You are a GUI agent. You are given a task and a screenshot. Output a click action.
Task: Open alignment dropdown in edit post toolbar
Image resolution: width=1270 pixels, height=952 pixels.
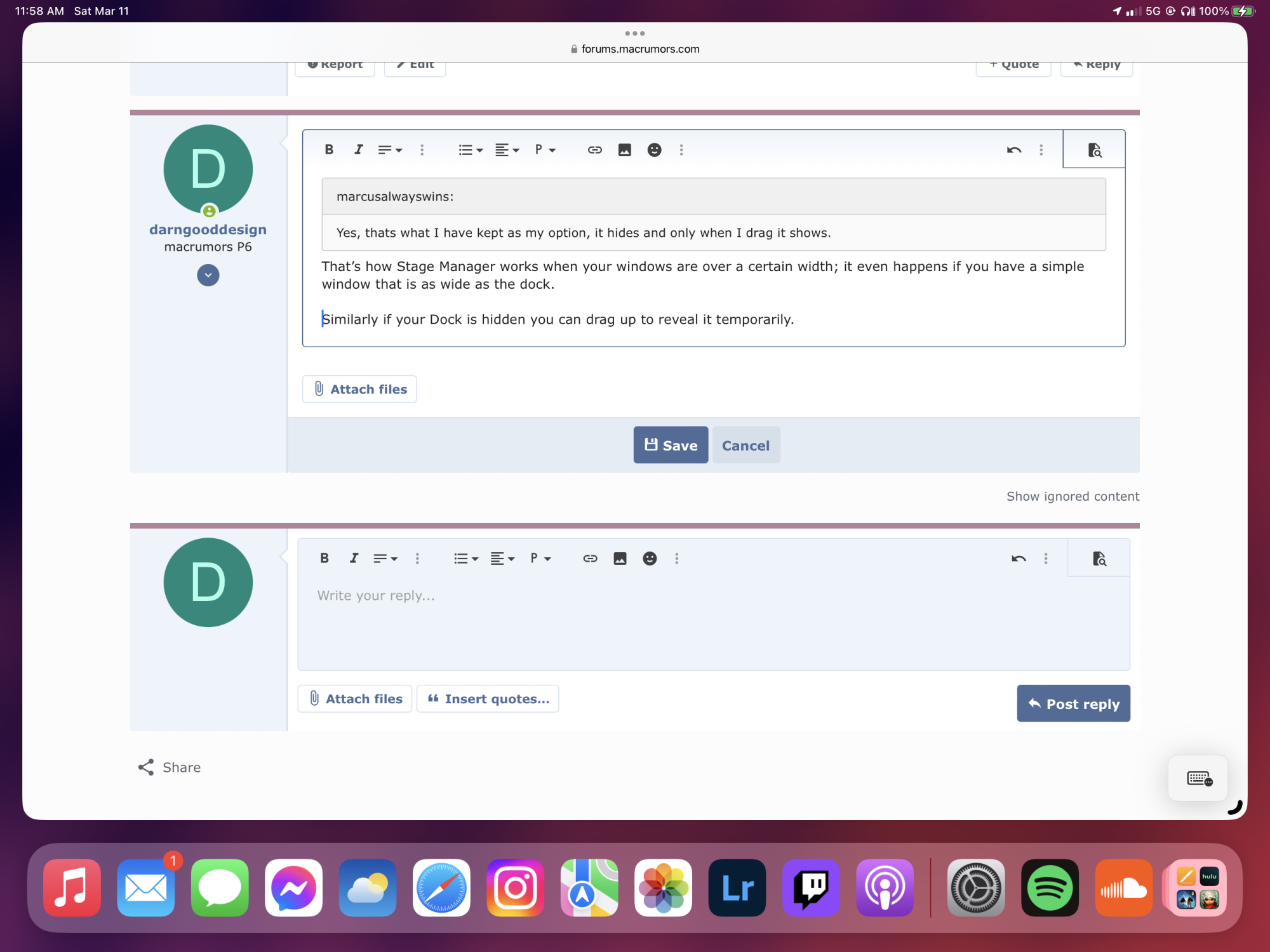point(507,150)
